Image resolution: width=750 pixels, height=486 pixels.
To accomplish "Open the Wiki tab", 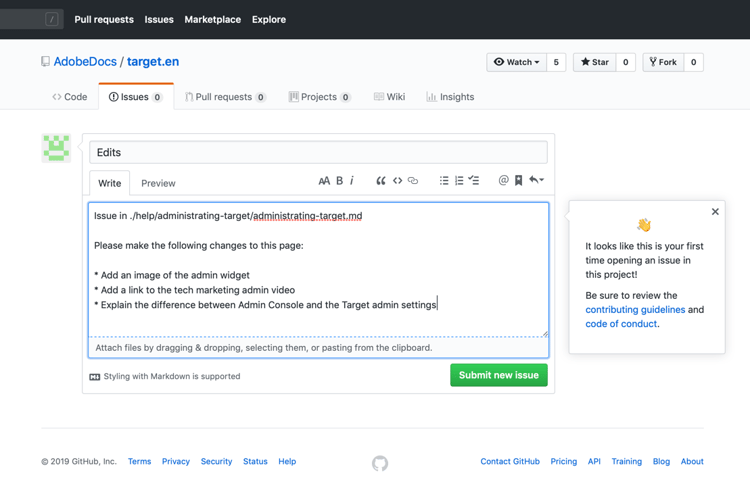I will point(389,97).
